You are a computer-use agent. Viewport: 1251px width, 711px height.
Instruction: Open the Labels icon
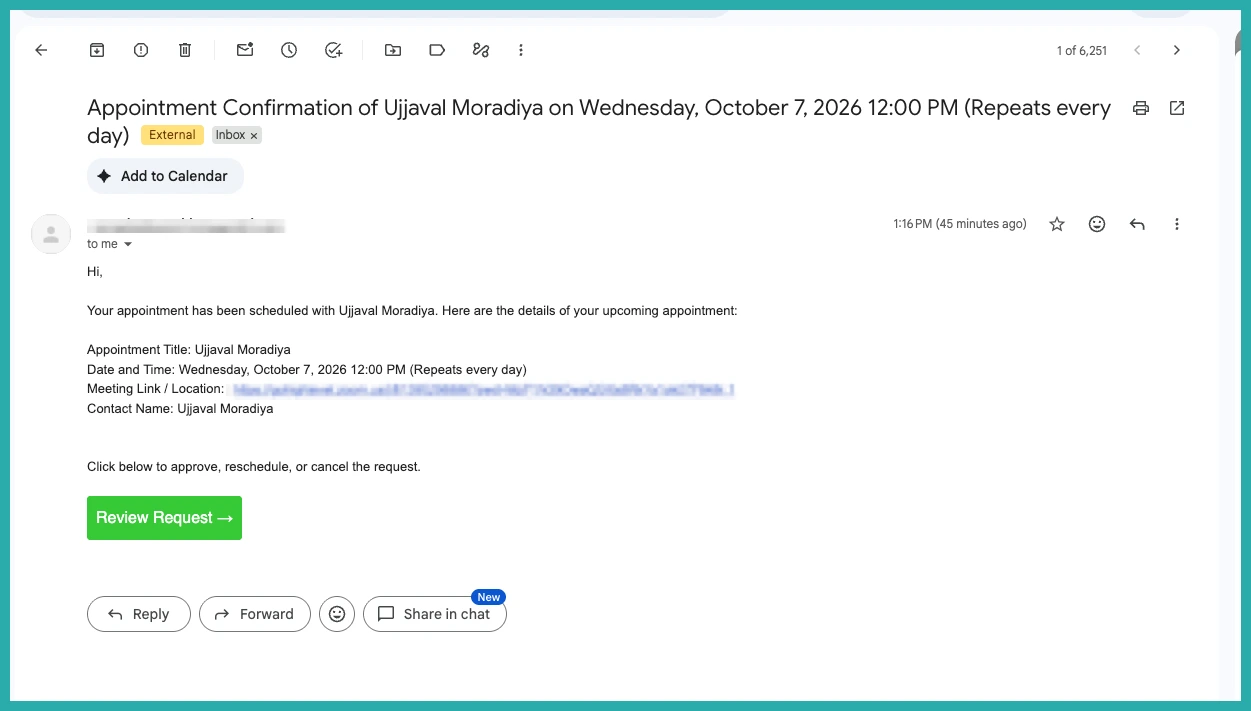click(x=437, y=50)
